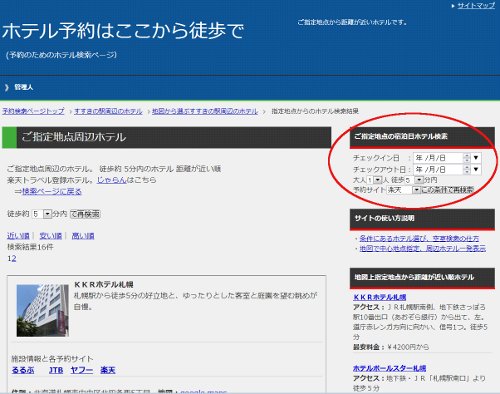Sort results by 安い順
Viewport: 500px width, 394px height.
click(51, 236)
